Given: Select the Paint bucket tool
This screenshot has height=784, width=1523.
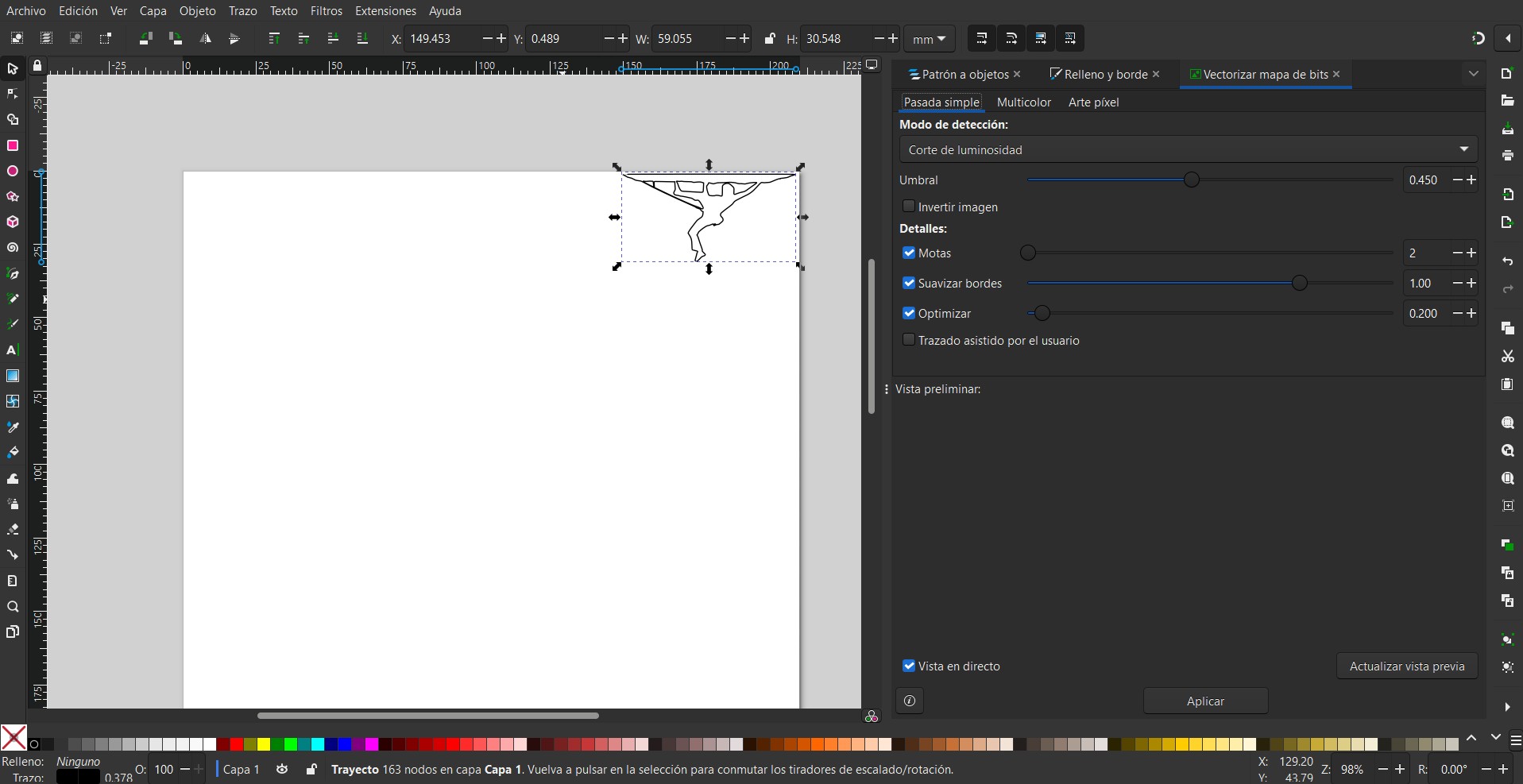Looking at the screenshot, I should pyautogui.click(x=13, y=452).
